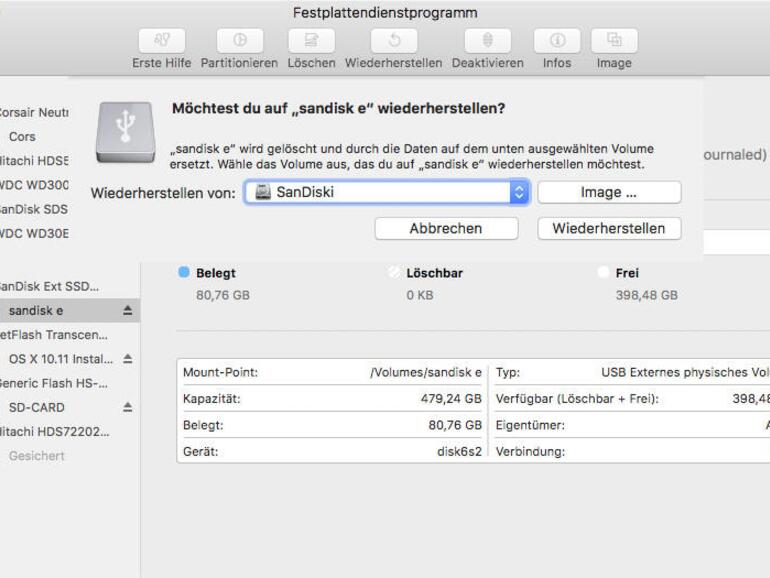This screenshot has width=770, height=578.
Task: Click the Belegt table value 80,76 GB
Action: tap(455, 425)
